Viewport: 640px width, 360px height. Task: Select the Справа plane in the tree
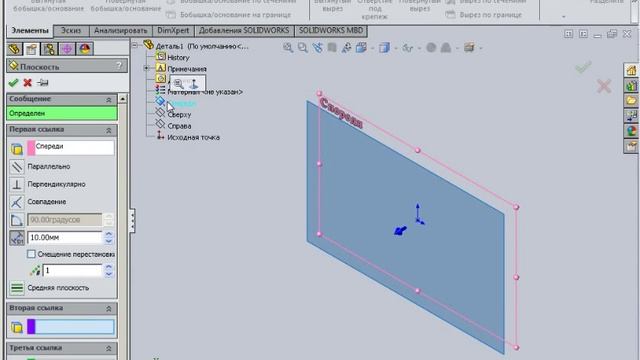click(x=179, y=126)
